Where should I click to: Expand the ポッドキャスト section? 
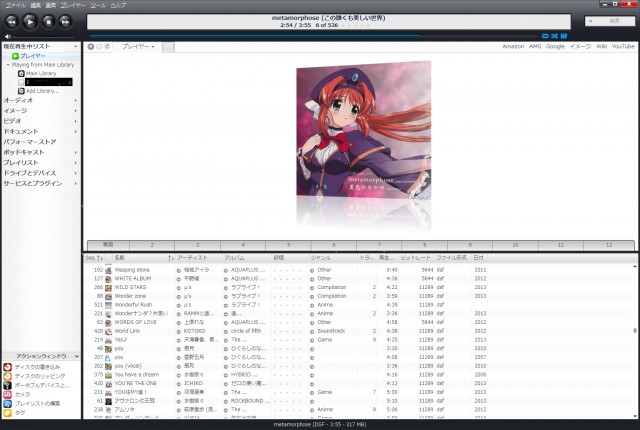point(41,152)
